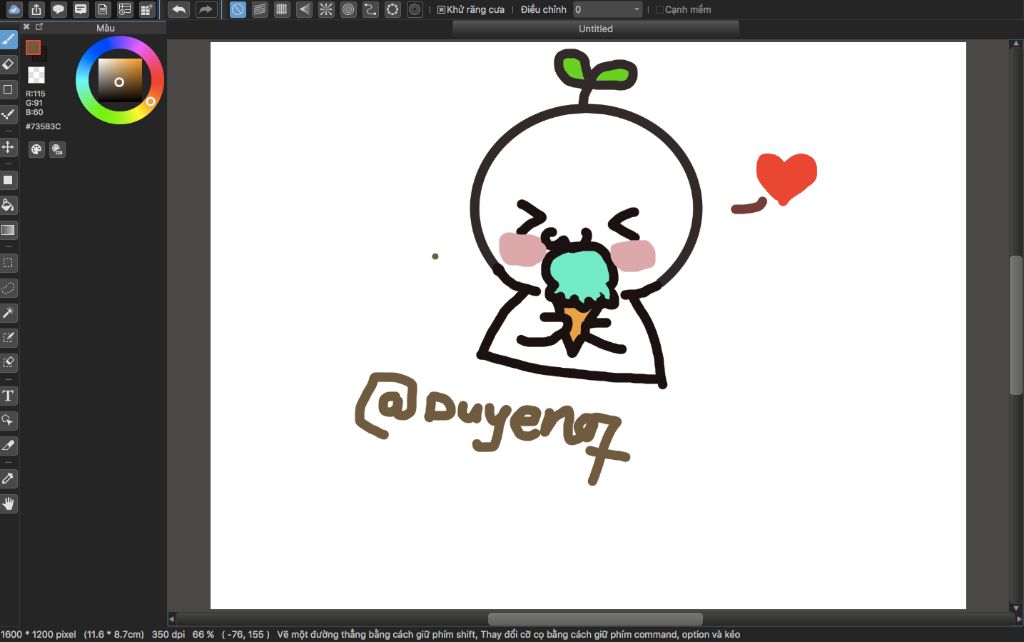This screenshot has height=642, width=1024.
Task: Open the speech bubble comment icon
Action: pos(59,9)
